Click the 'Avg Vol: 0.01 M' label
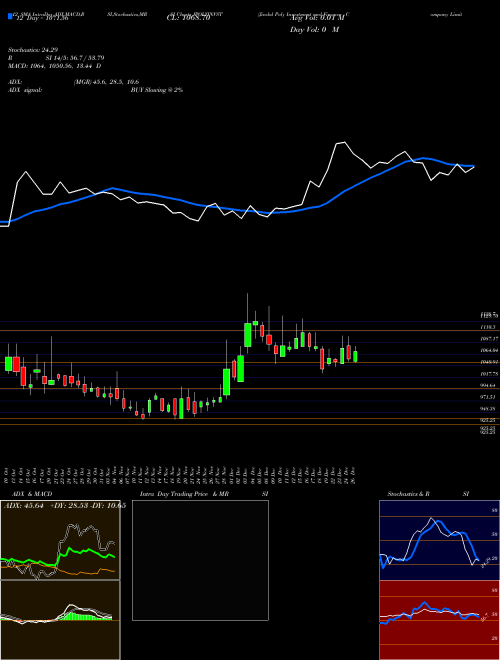Screen dimensions: 500x660 tap(317, 18)
